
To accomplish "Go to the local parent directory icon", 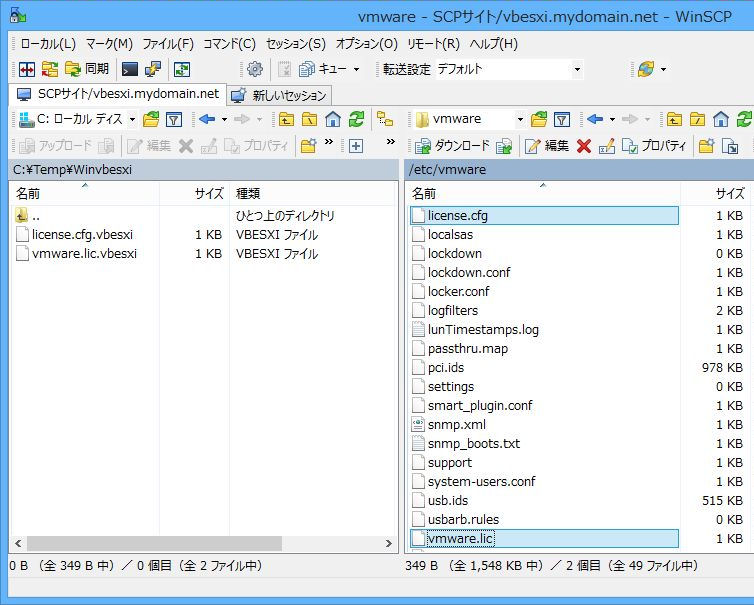I will tap(286, 119).
